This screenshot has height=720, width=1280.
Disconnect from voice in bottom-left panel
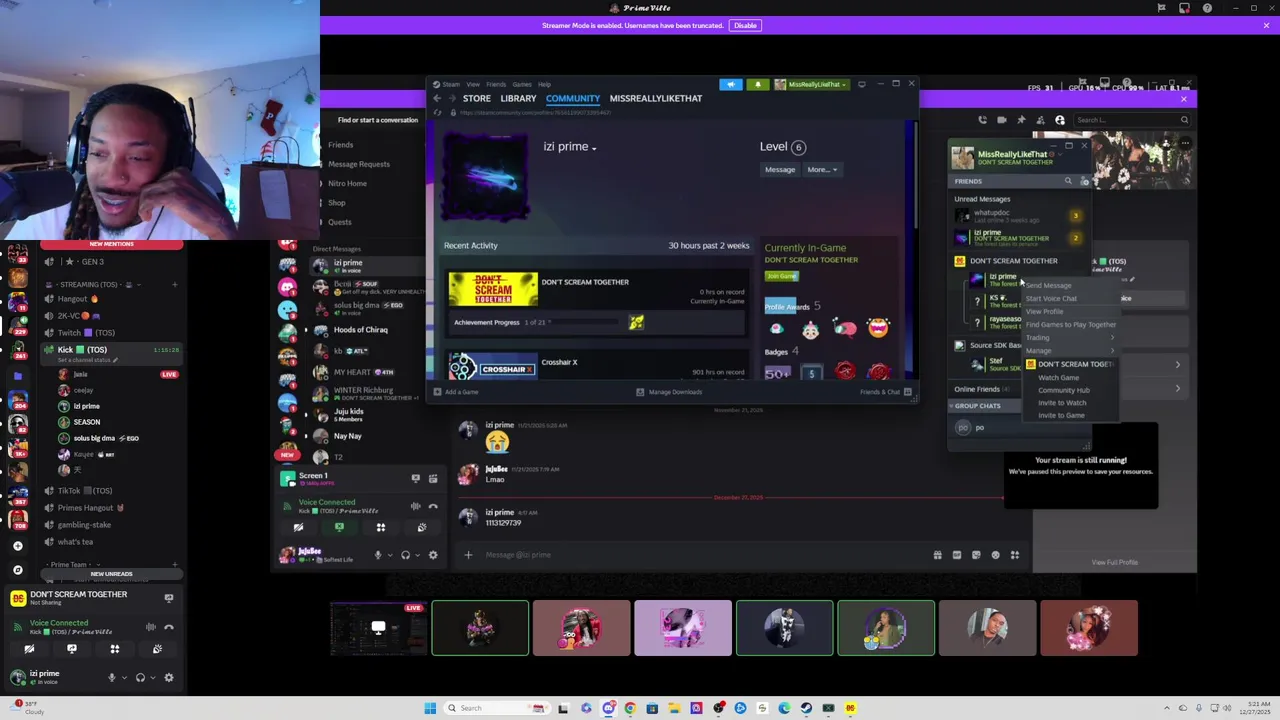[x=169, y=627]
